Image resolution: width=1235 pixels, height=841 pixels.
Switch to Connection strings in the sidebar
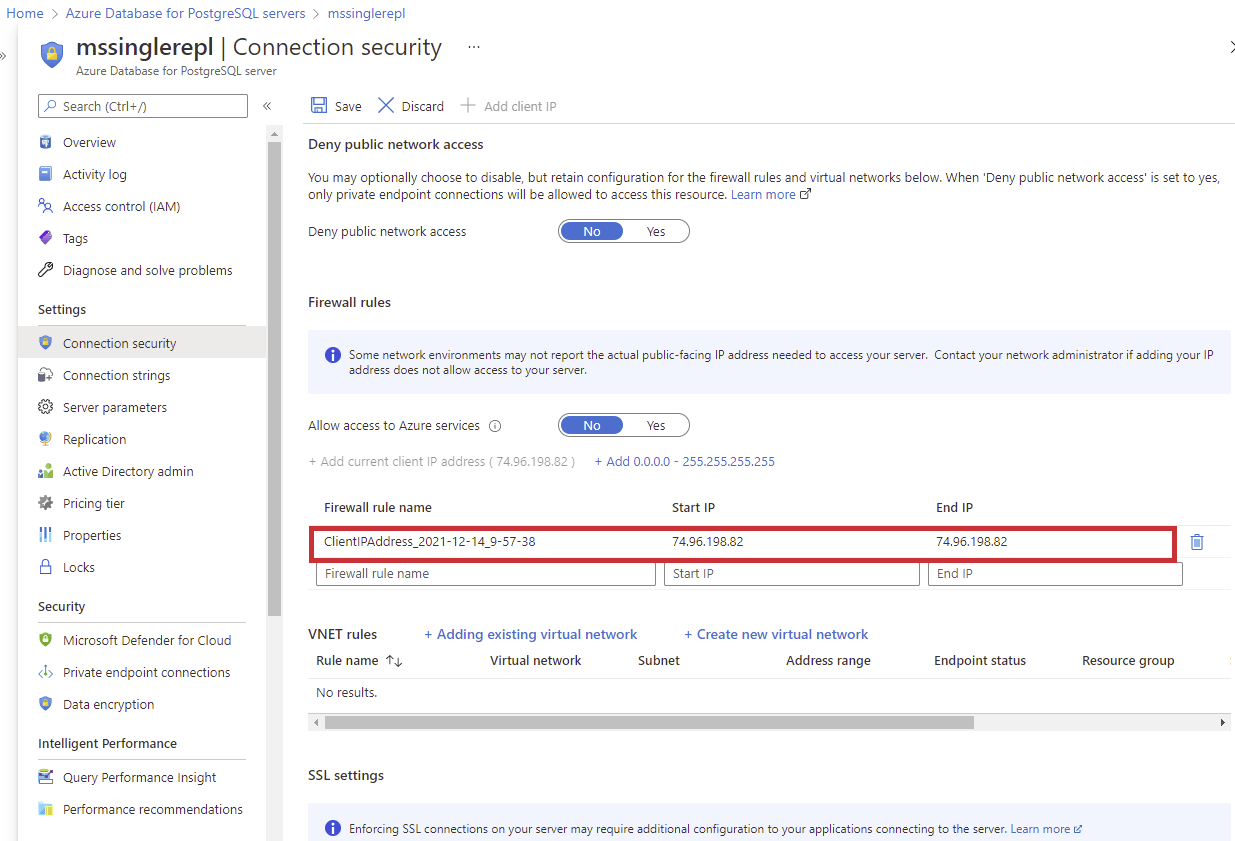pos(118,374)
